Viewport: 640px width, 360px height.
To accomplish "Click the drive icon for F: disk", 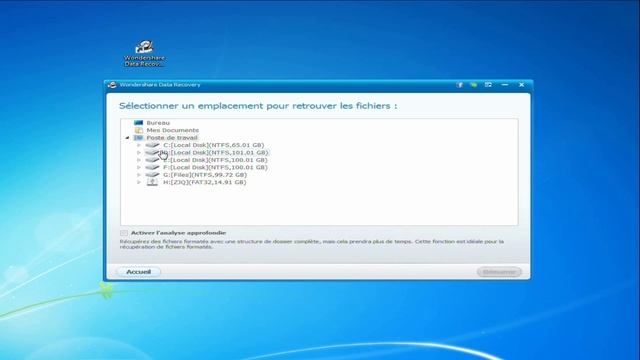I will 152,167.
